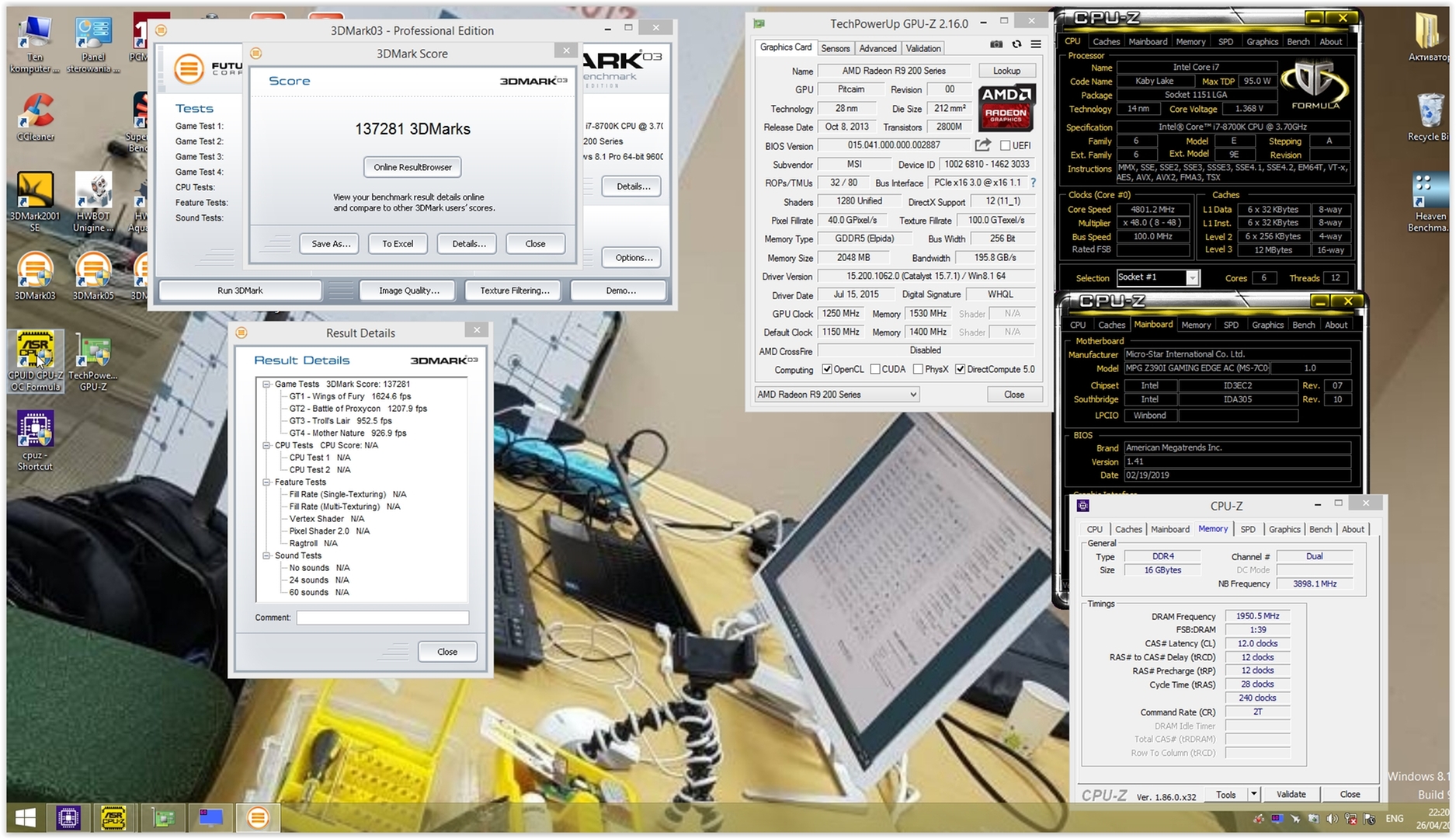Collapse the Sound Tests tree node
1456x839 pixels.
[266, 555]
